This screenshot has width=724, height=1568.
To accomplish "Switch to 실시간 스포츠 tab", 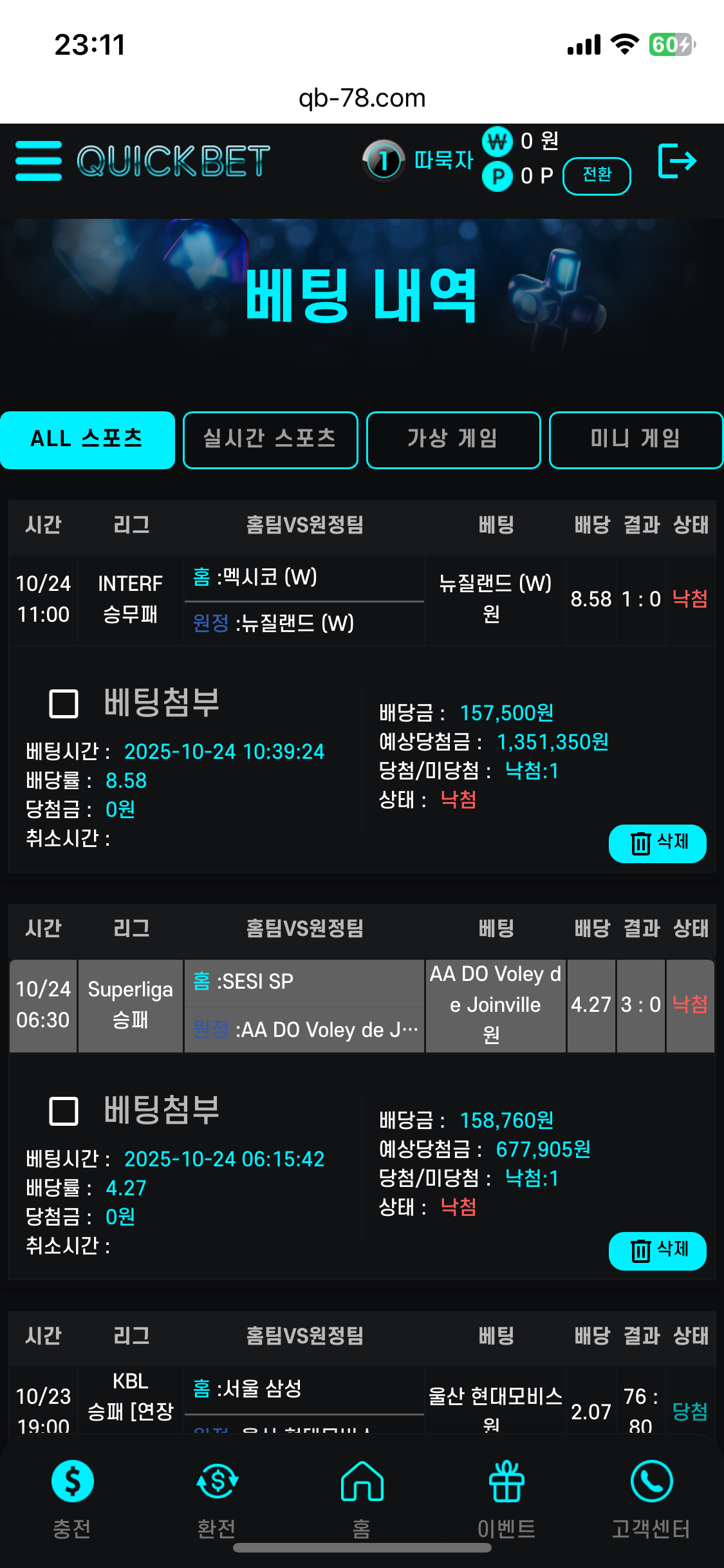I will [270, 440].
